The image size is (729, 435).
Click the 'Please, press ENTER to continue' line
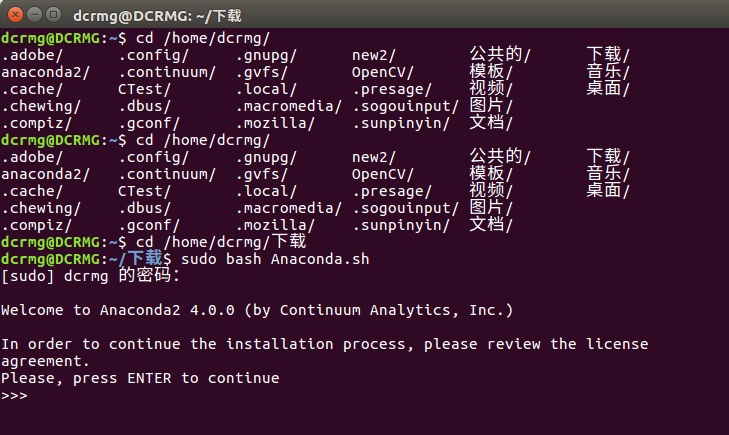click(x=140, y=378)
